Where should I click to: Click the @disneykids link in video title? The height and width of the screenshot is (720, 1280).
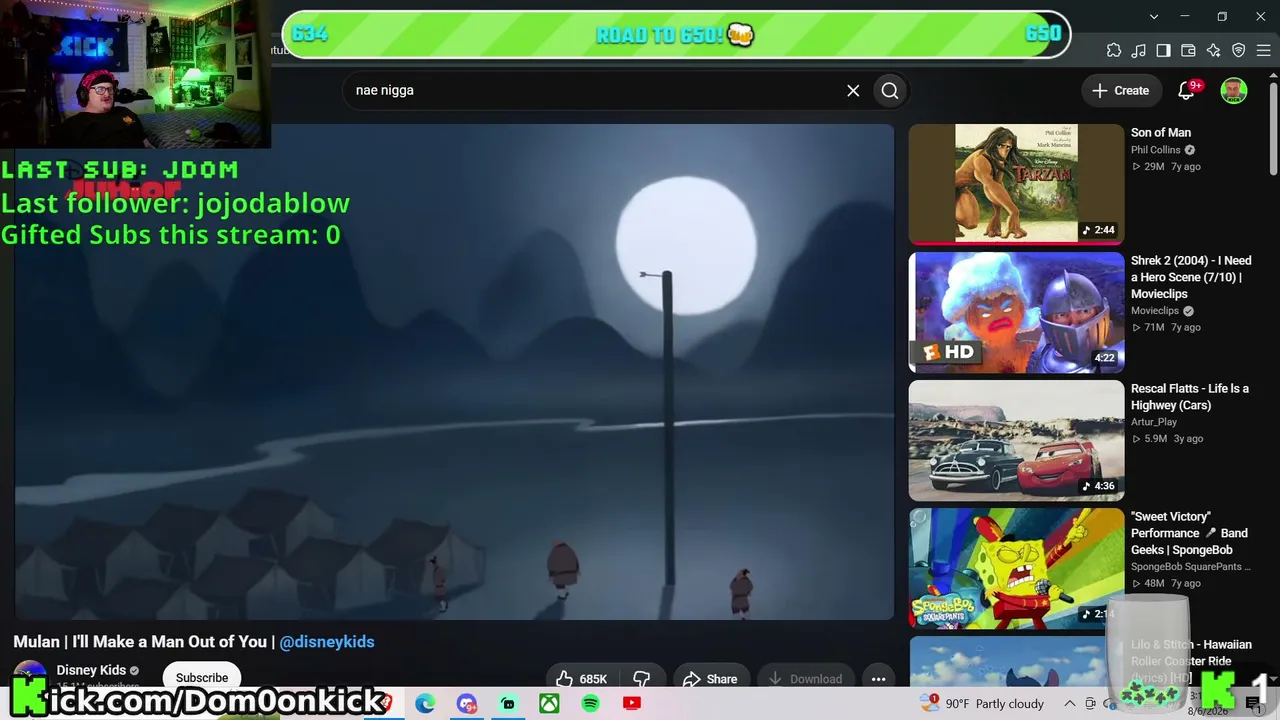click(x=327, y=642)
